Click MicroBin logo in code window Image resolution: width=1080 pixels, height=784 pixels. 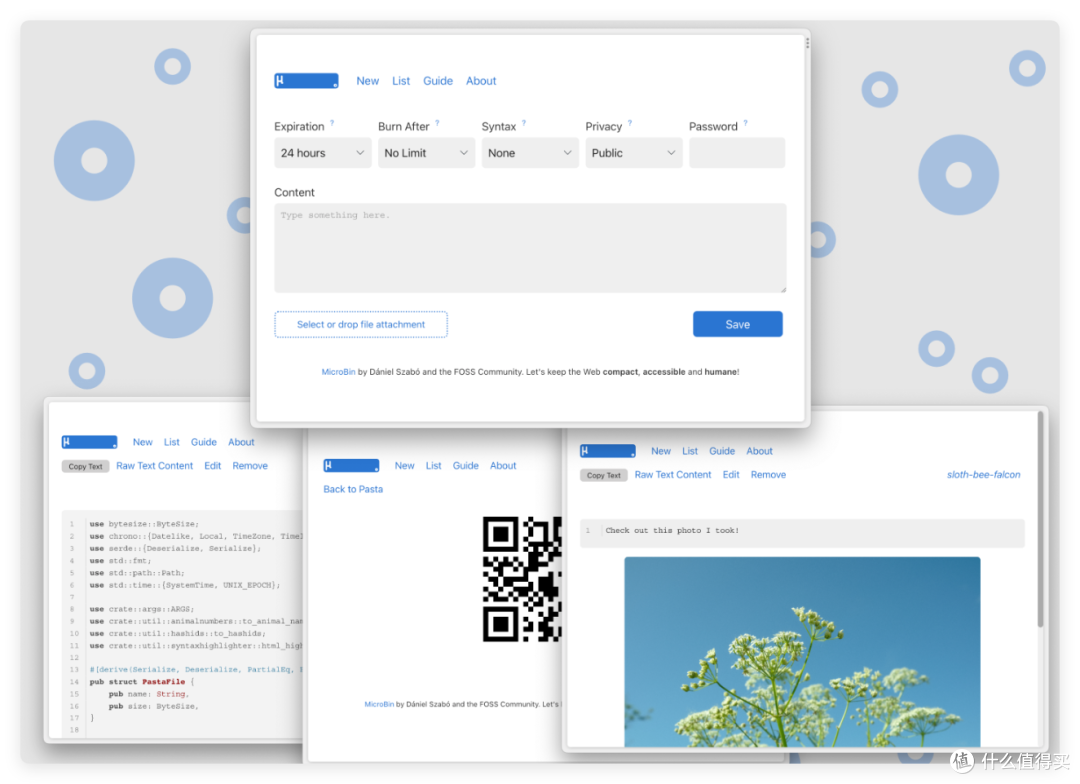tap(90, 442)
